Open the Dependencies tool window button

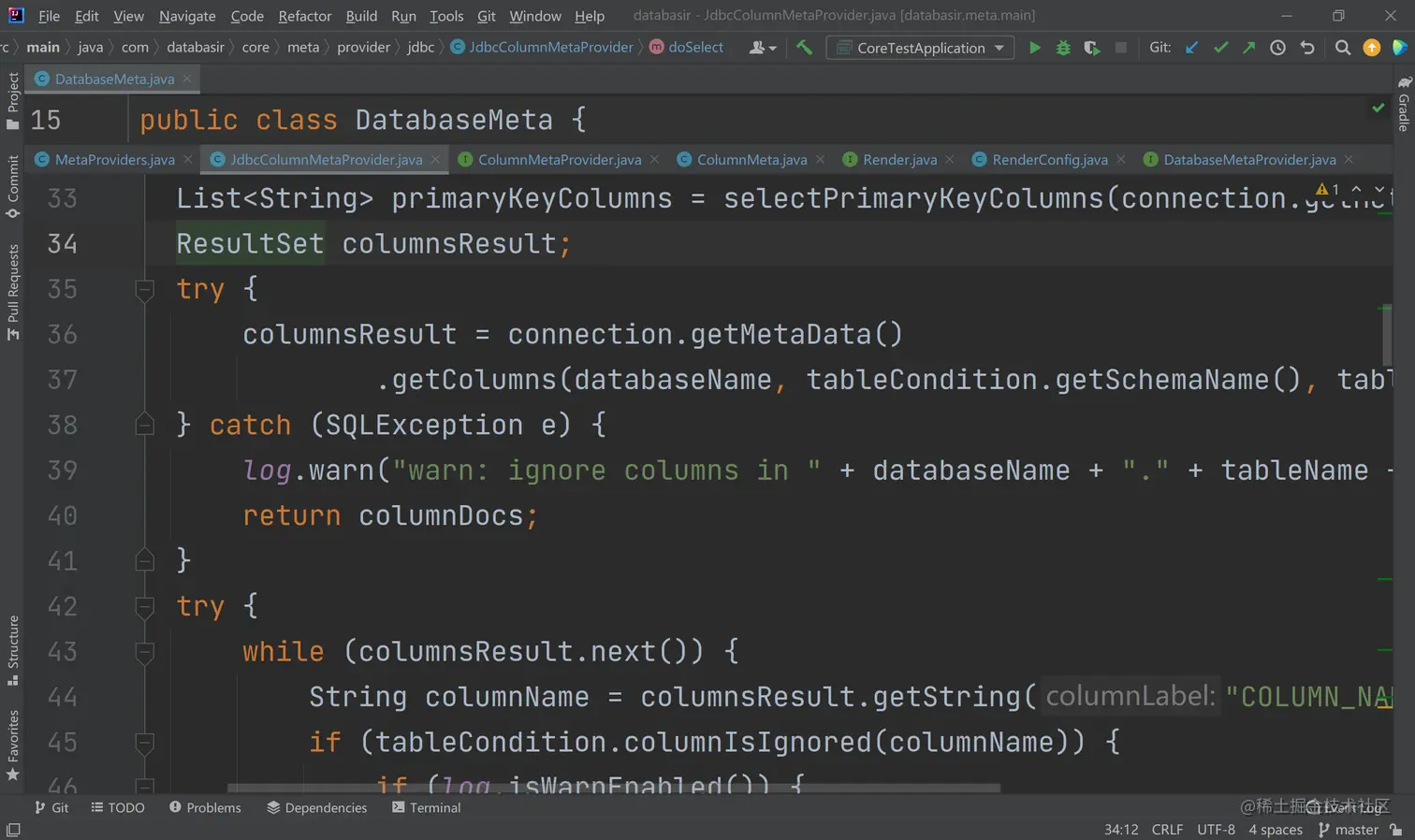(316, 807)
